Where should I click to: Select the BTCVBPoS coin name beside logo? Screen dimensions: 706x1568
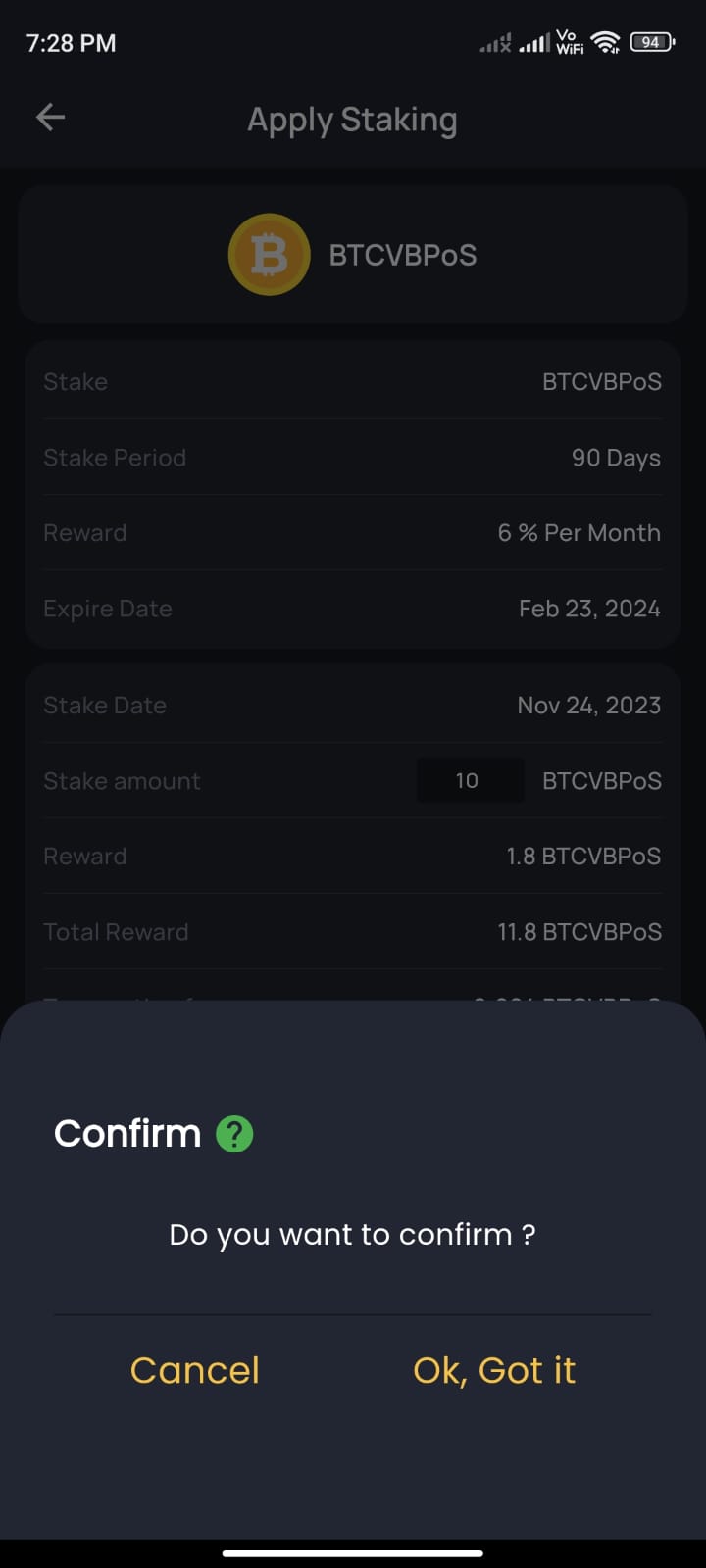coord(403,255)
